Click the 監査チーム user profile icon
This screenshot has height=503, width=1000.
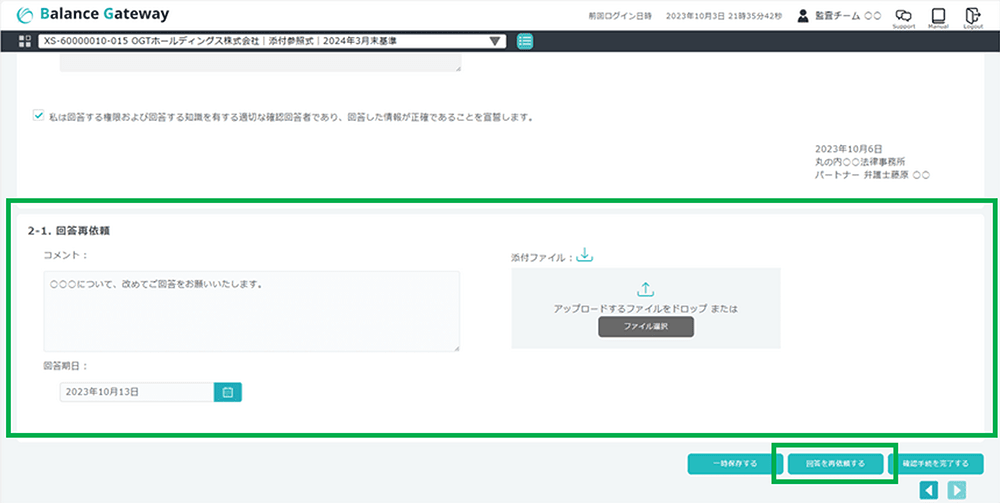(x=803, y=16)
